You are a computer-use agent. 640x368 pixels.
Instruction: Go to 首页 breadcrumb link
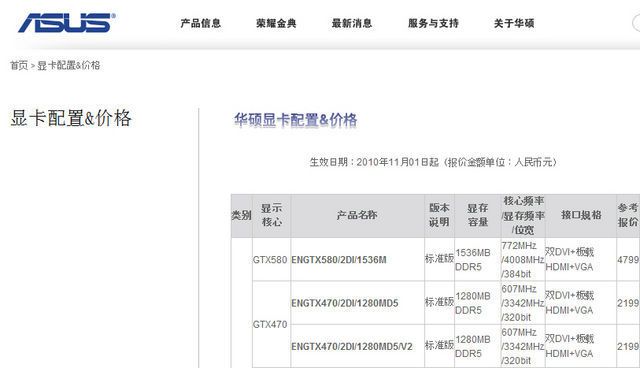click(x=19, y=65)
